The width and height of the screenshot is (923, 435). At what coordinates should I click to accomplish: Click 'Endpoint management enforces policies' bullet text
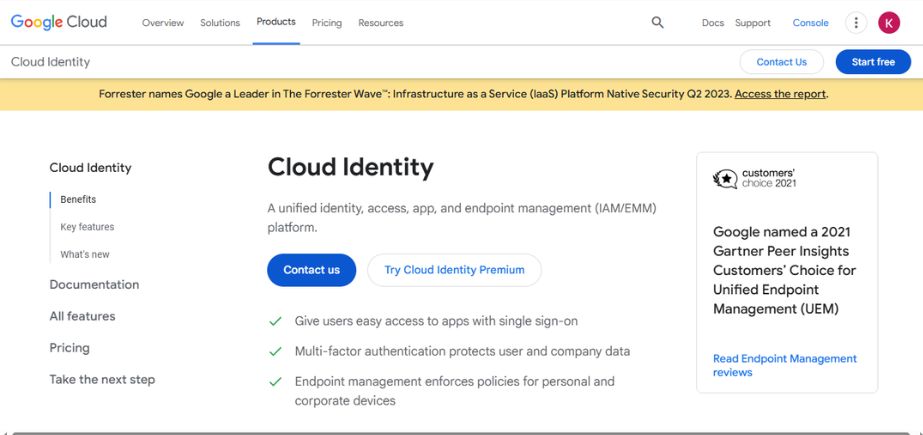click(x=454, y=391)
